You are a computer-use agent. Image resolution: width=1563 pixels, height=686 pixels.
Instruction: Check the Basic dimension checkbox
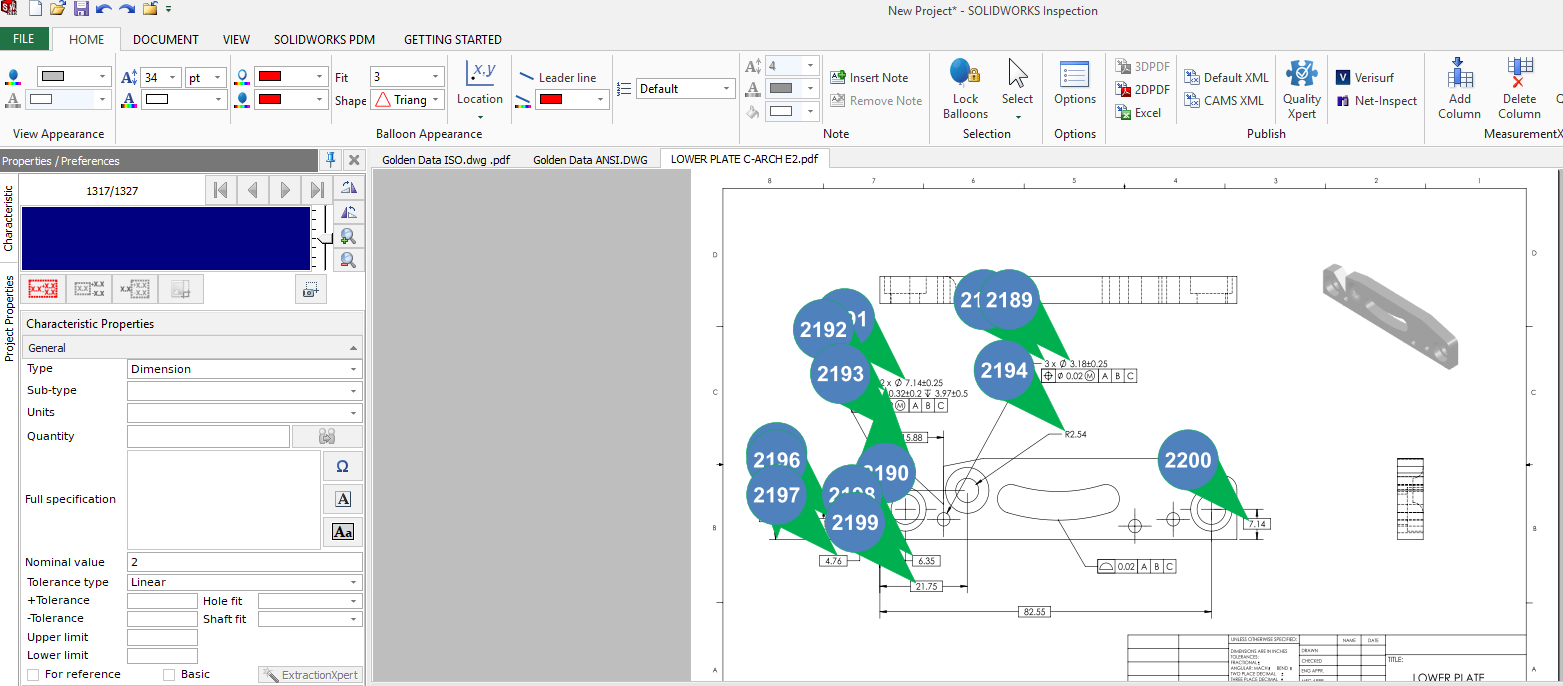[x=167, y=673]
